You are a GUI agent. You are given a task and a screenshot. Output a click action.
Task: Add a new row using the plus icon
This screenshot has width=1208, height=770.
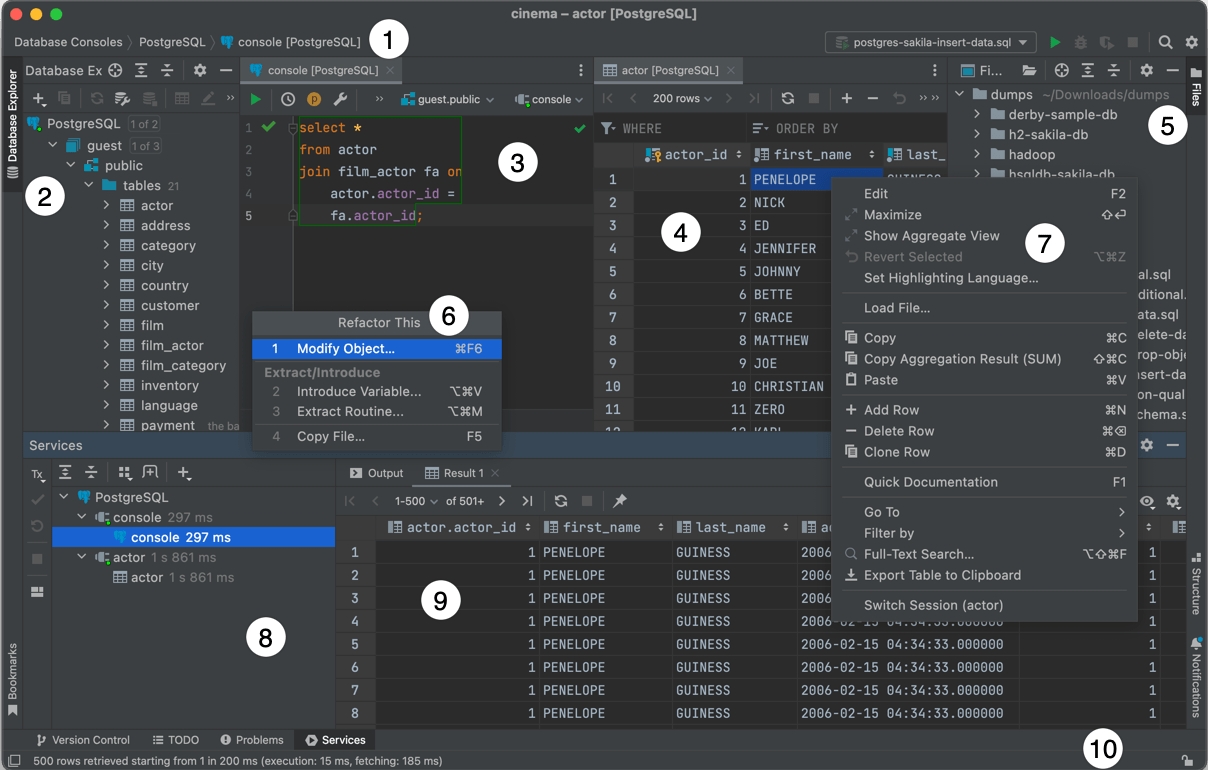tap(847, 100)
